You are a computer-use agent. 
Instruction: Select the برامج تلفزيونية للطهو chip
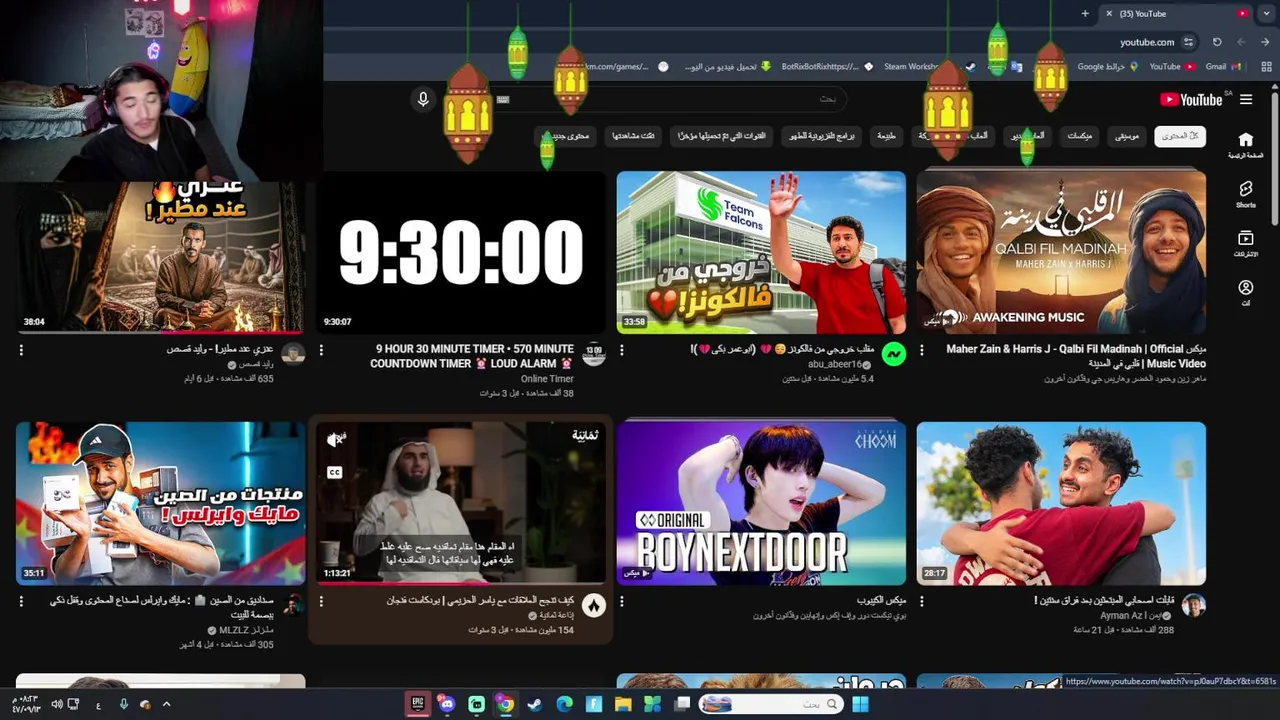point(821,135)
